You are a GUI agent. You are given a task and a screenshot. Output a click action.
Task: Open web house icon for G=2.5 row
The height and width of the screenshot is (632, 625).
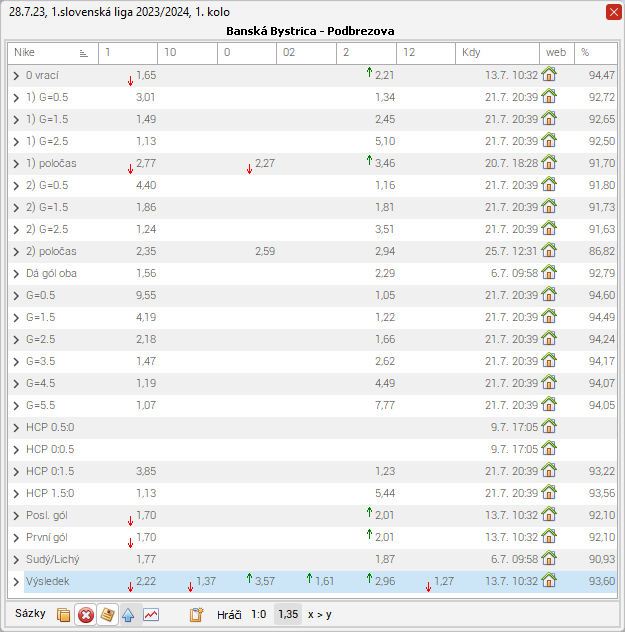[x=549, y=339]
